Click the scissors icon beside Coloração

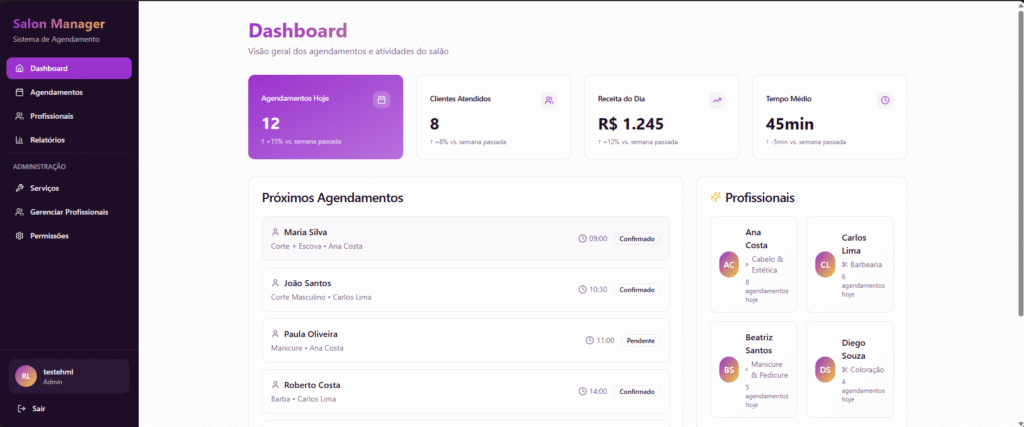coord(845,370)
